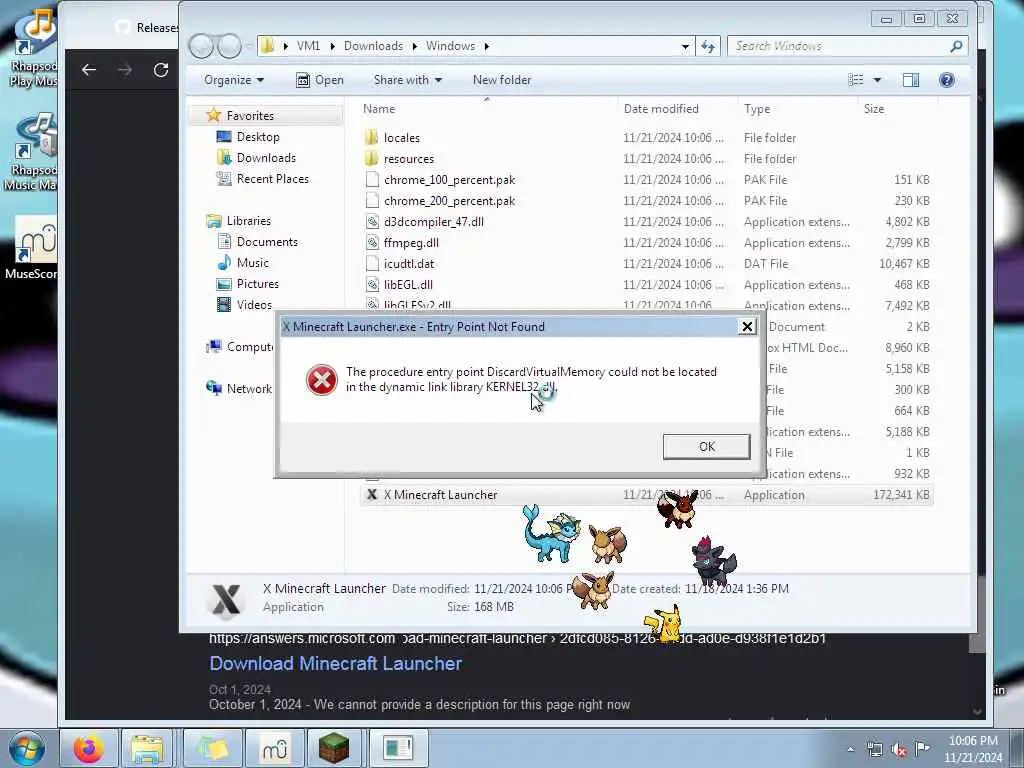The image size is (1024, 768).
Task: Select the locales folder
Action: pos(401,138)
